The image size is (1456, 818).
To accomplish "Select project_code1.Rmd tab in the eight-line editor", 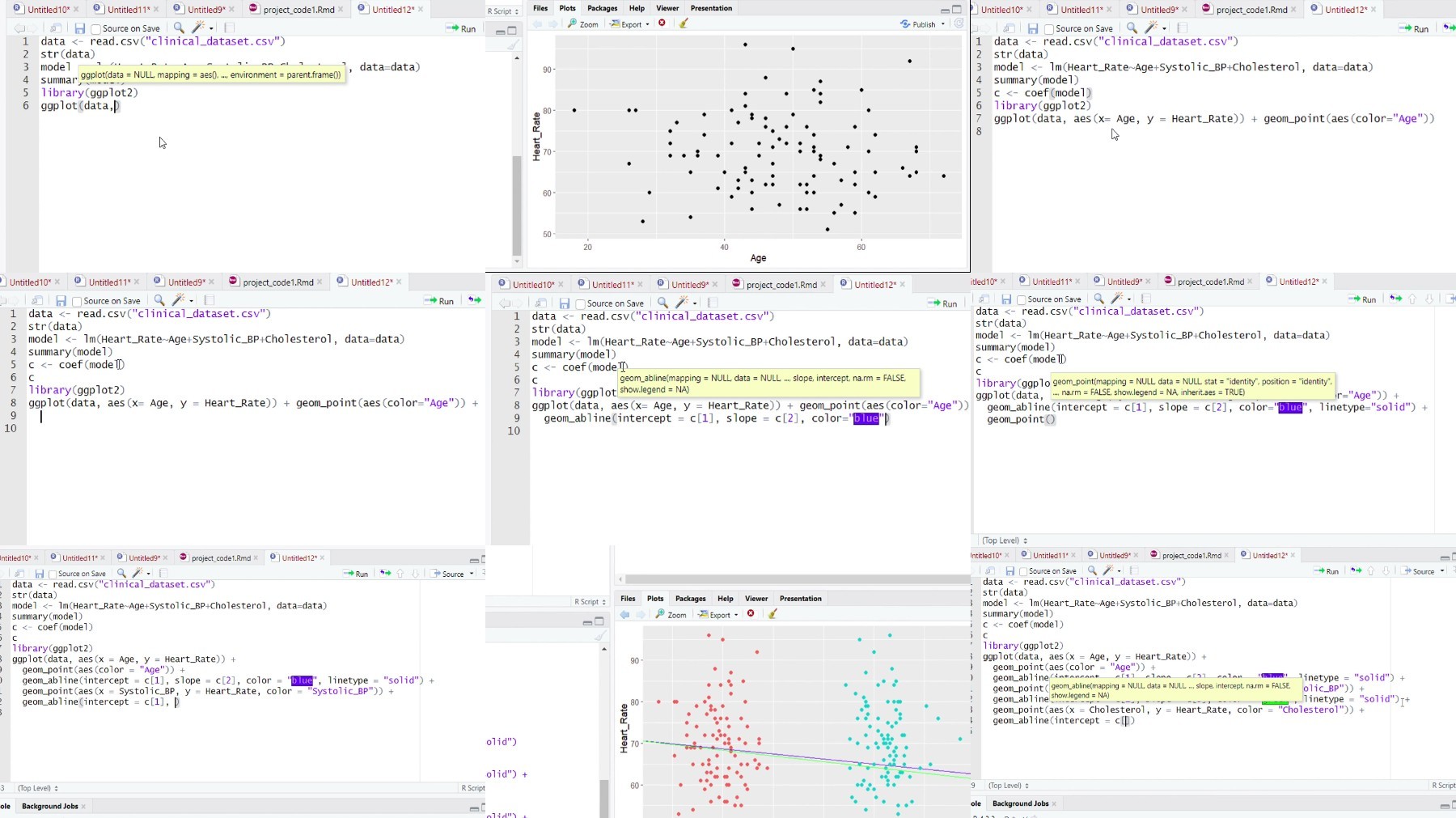I will click(x=1251, y=9).
